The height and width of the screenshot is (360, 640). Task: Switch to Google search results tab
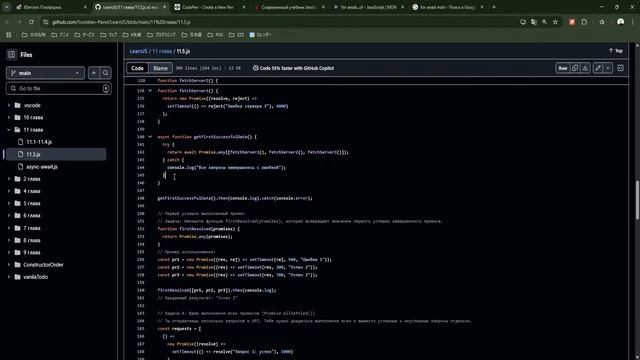coord(448,7)
